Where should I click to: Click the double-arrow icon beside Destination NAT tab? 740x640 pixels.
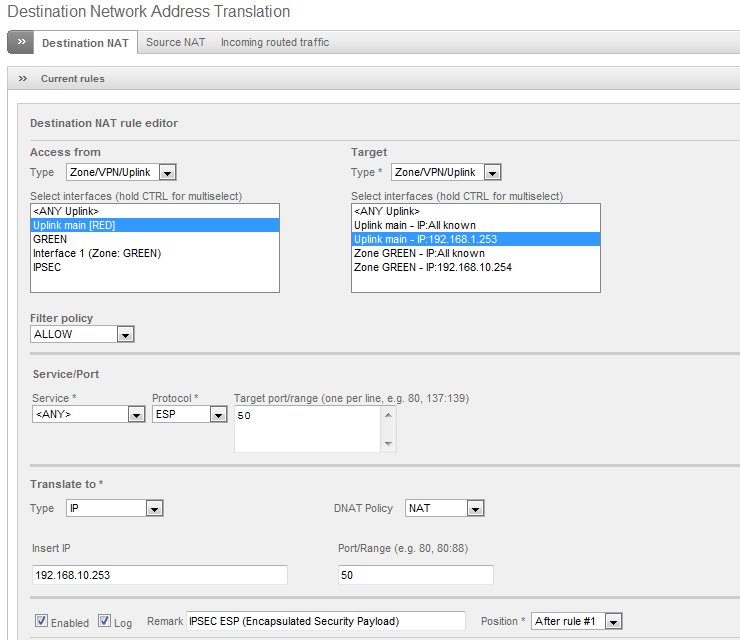(x=21, y=42)
